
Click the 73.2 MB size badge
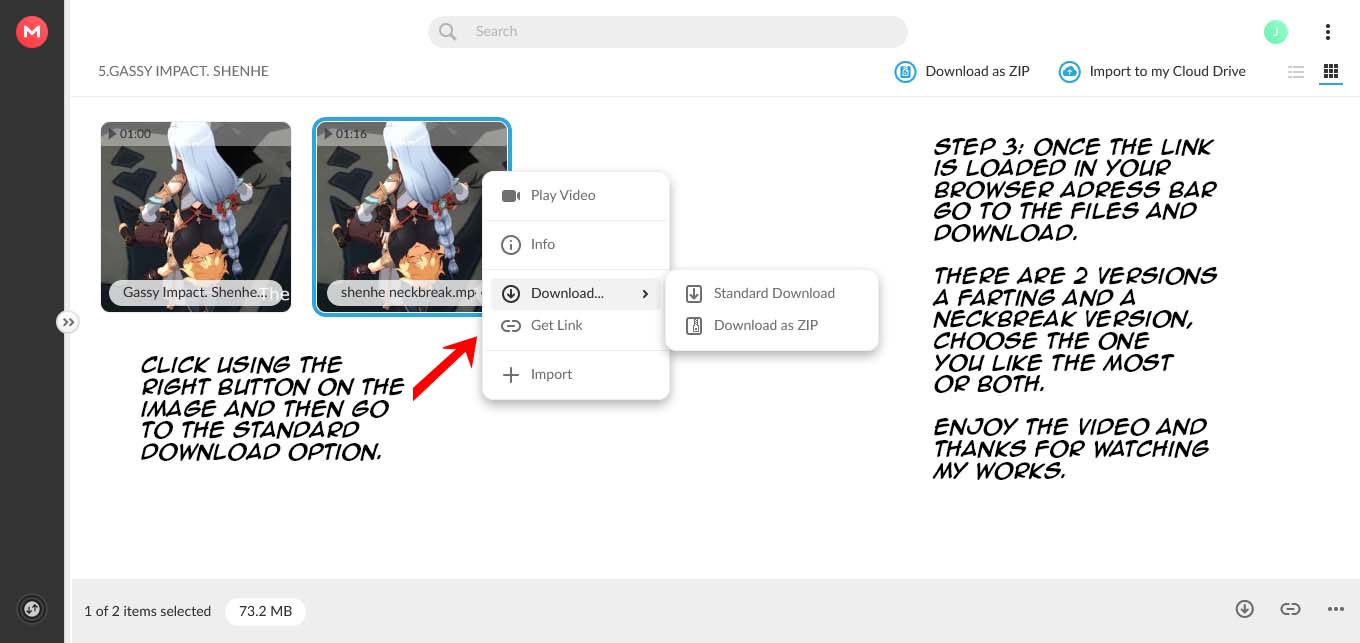266,611
